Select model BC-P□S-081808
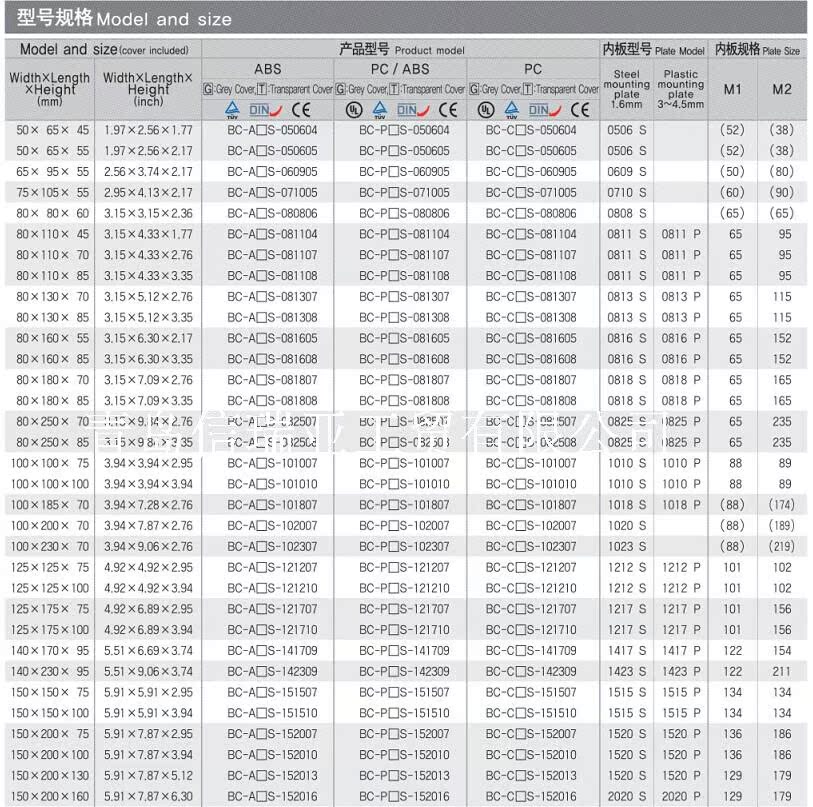The image size is (813, 807). point(404,401)
